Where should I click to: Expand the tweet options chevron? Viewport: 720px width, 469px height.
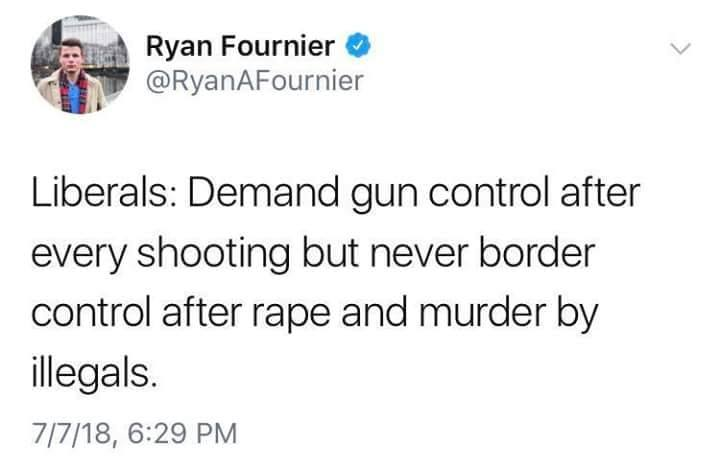(679, 48)
